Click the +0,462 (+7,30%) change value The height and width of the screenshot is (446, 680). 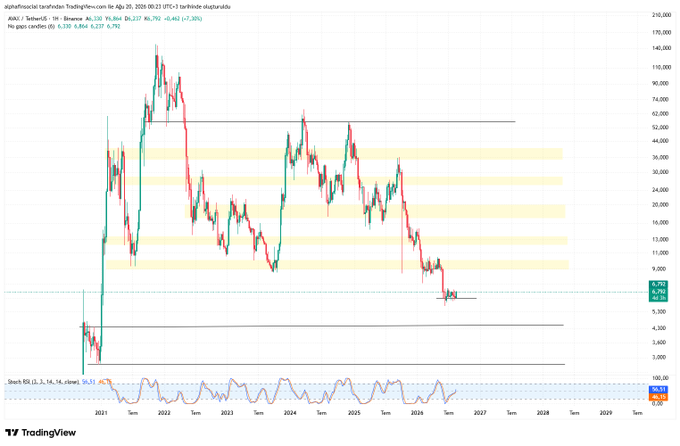(185, 19)
